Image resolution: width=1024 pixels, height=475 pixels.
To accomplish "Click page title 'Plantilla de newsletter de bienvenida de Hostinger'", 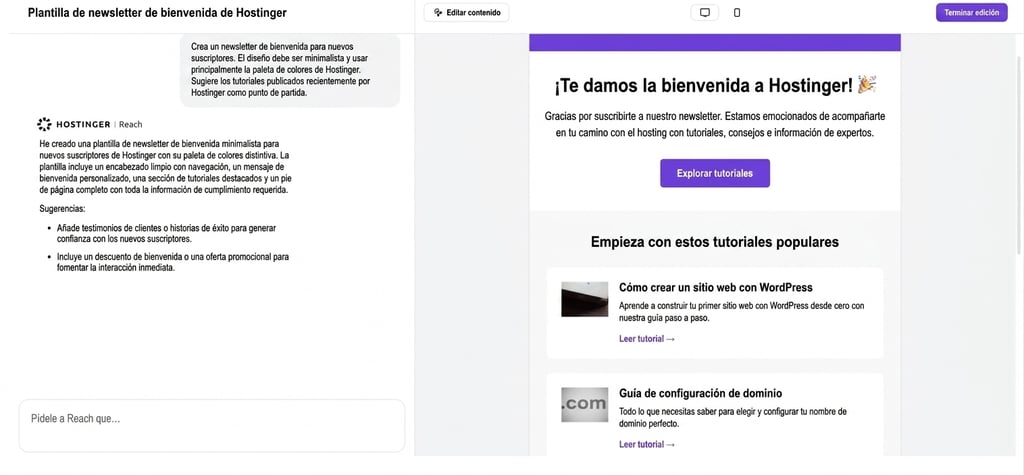I will 157,12.
